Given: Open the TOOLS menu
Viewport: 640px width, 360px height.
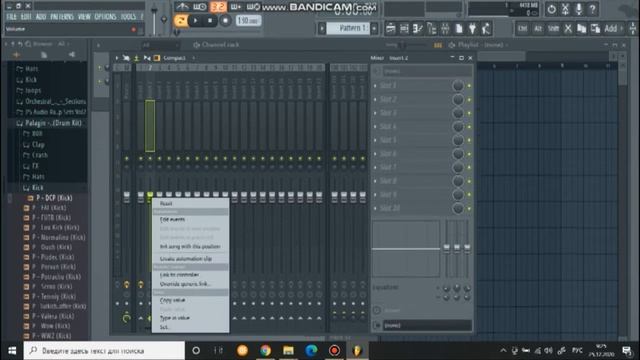Looking at the screenshot, I should point(128,17).
